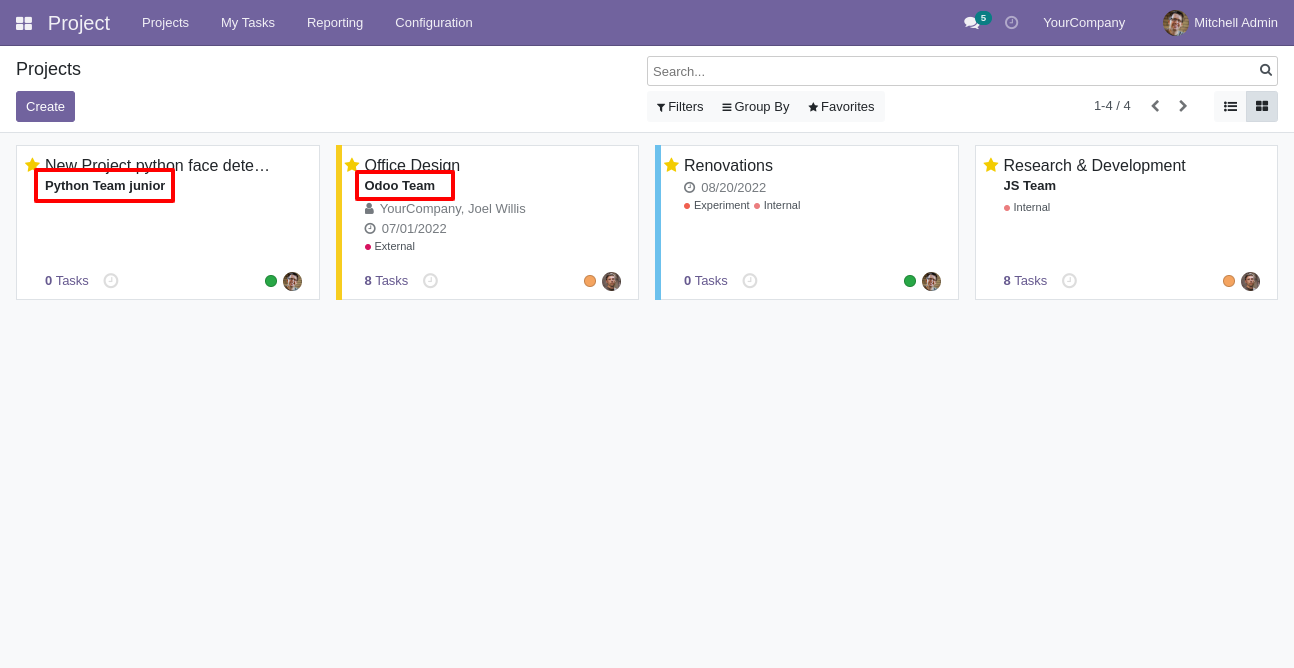Click green status dot on New Project python card

point(271,281)
